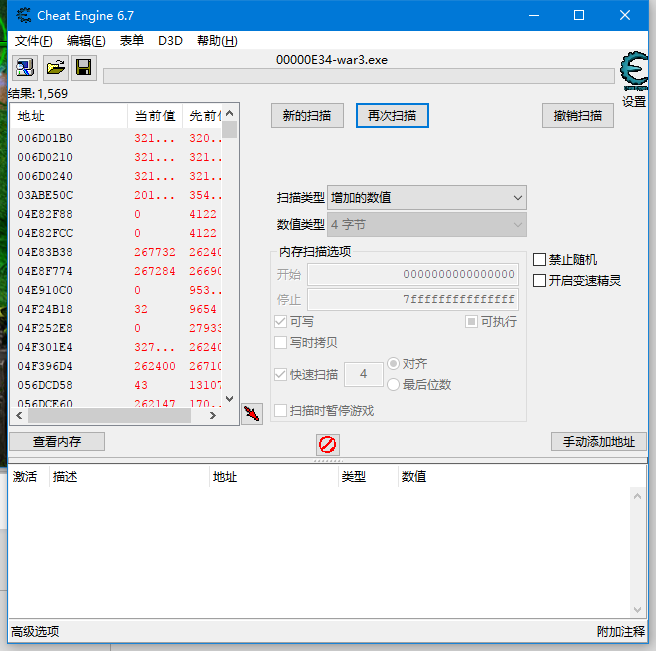Open the D3D menu
This screenshot has height=651, width=656.
[170, 41]
